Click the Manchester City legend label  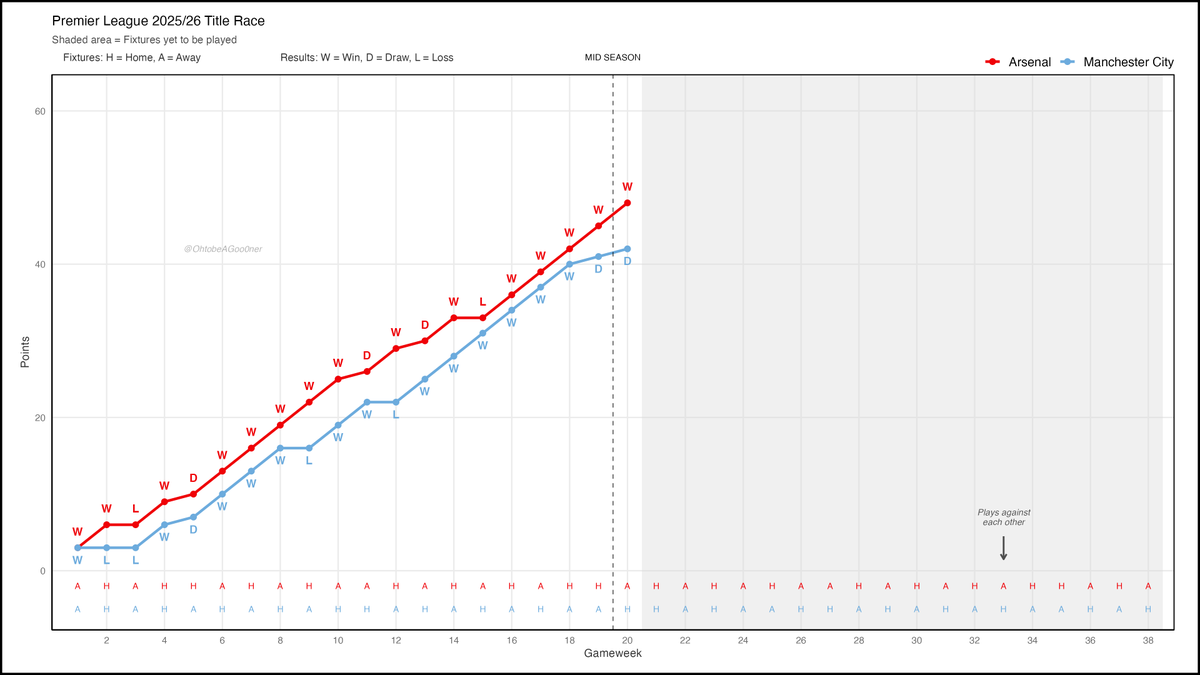coord(1128,62)
